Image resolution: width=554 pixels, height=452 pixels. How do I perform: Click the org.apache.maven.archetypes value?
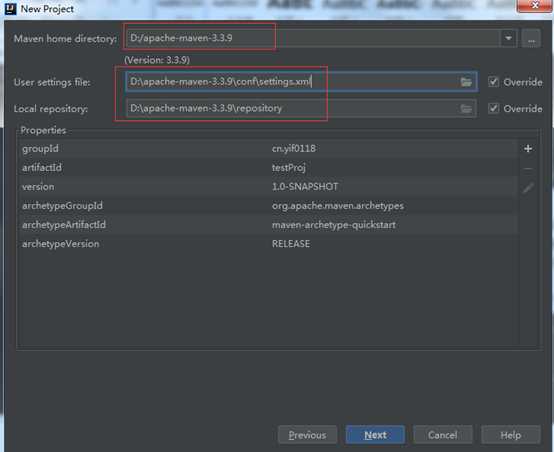[338, 206]
